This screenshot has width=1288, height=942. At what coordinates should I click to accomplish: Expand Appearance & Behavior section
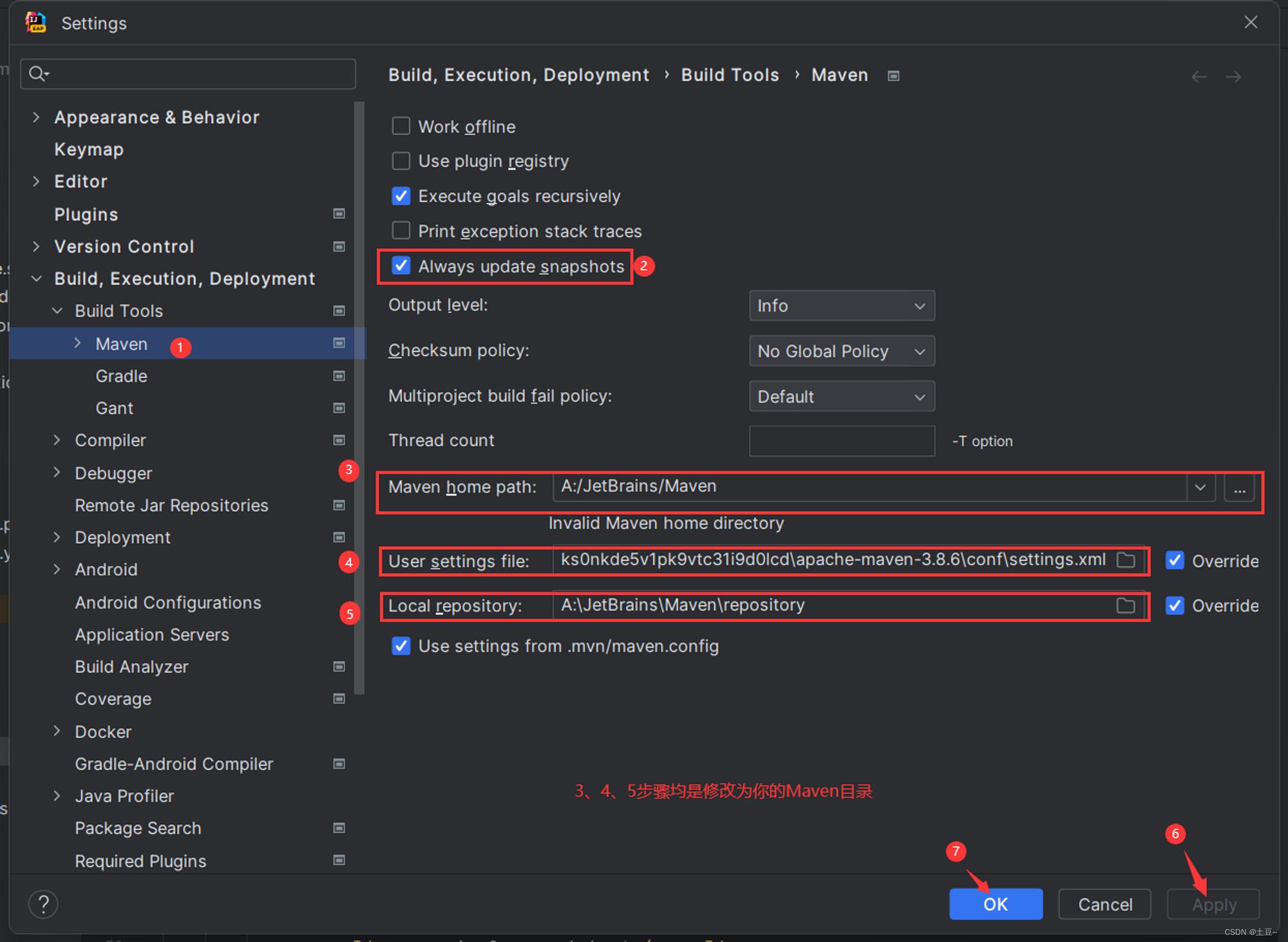coord(36,117)
